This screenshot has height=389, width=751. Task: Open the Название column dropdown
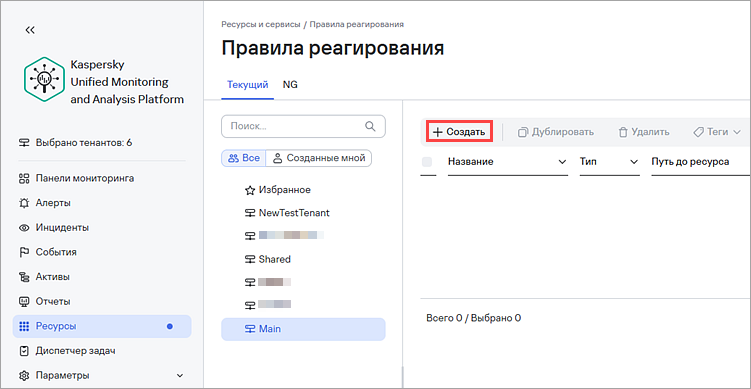pyautogui.click(x=562, y=162)
